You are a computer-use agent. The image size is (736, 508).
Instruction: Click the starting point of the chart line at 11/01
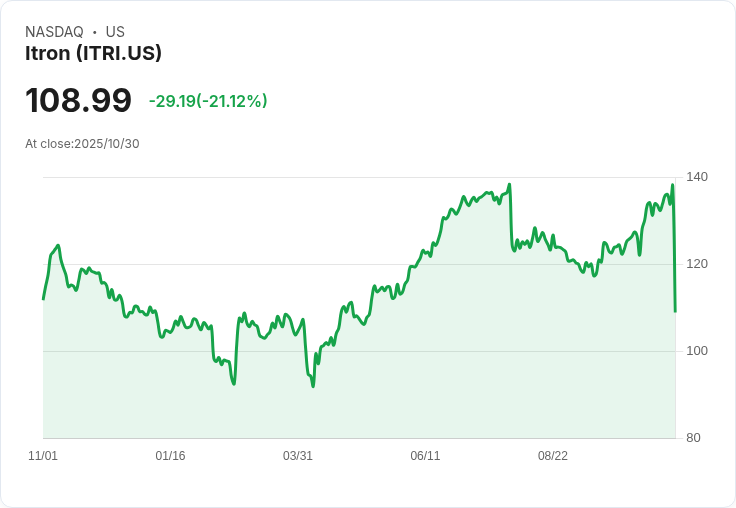click(43, 299)
